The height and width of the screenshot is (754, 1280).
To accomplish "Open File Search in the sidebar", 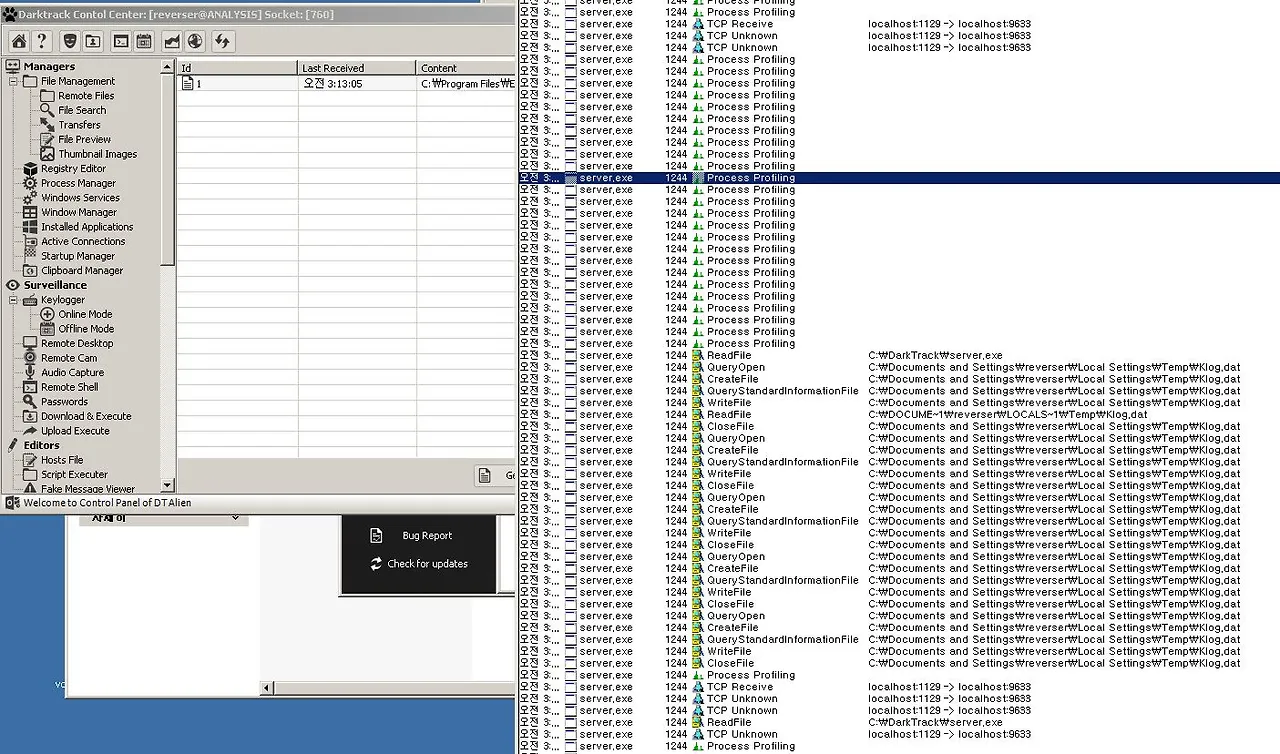I will click(82, 110).
